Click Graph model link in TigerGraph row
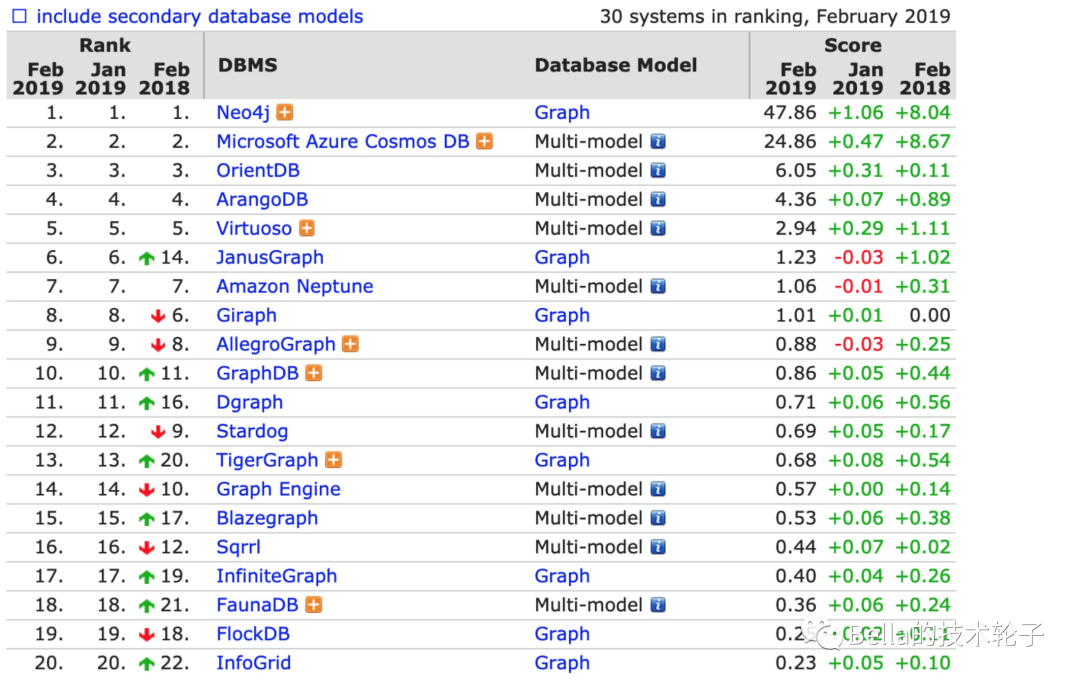The height and width of the screenshot is (682, 1080). (562, 459)
